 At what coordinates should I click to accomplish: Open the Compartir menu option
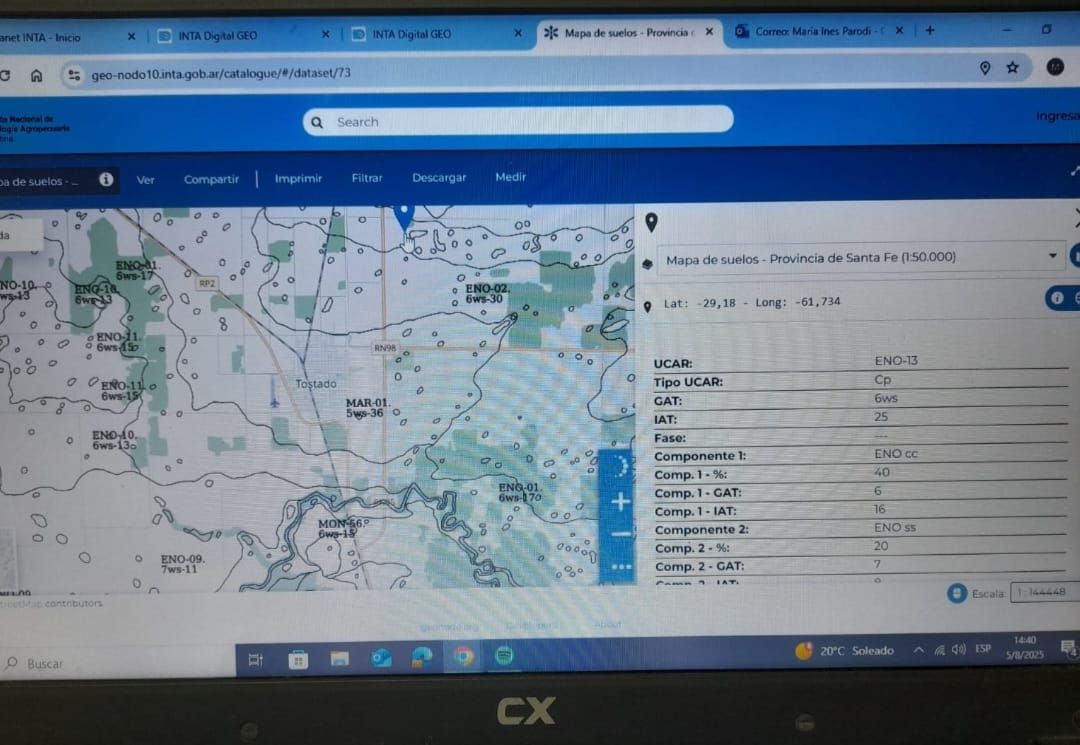tap(211, 180)
